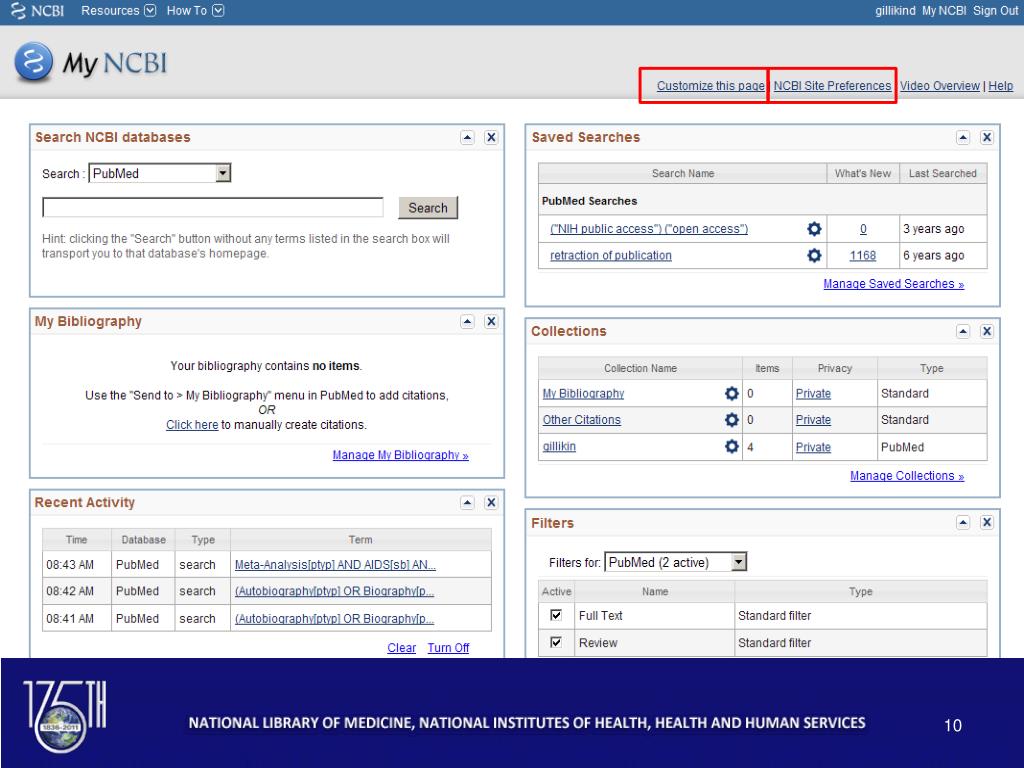Open the NIH public access saved search
Screen dimensions: 1024x768
(649, 229)
